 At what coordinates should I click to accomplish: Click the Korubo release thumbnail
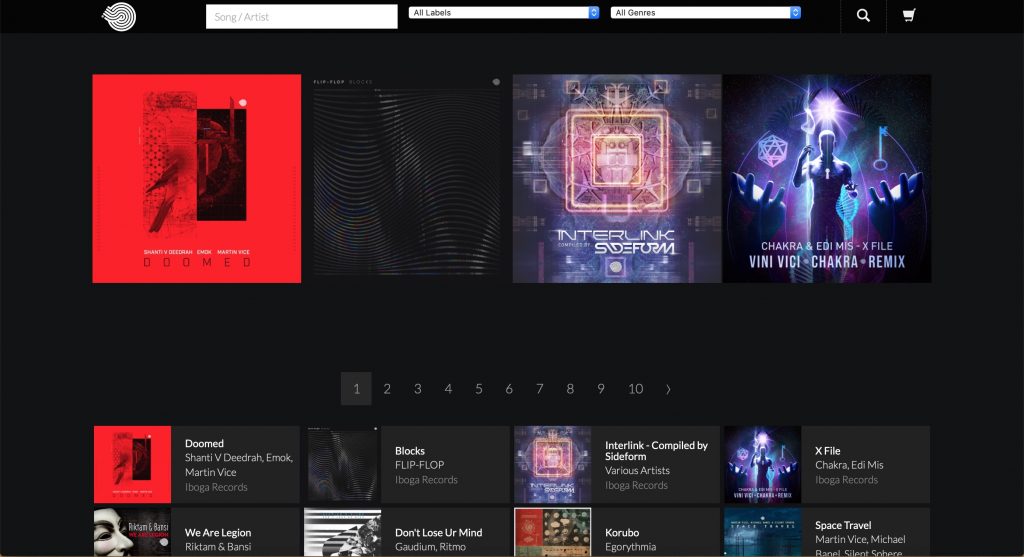point(552,532)
